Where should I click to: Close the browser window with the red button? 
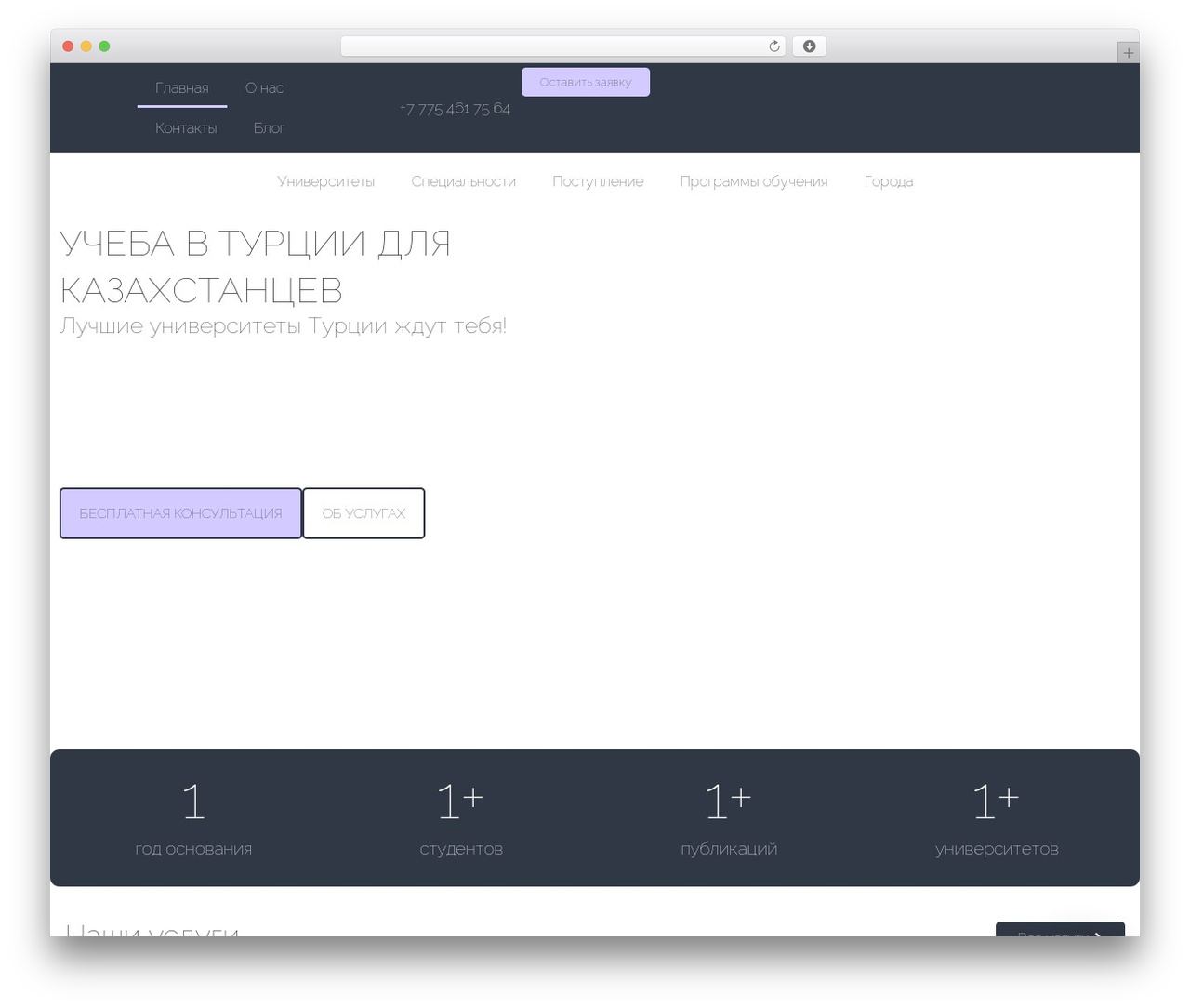click(x=68, y=46)
